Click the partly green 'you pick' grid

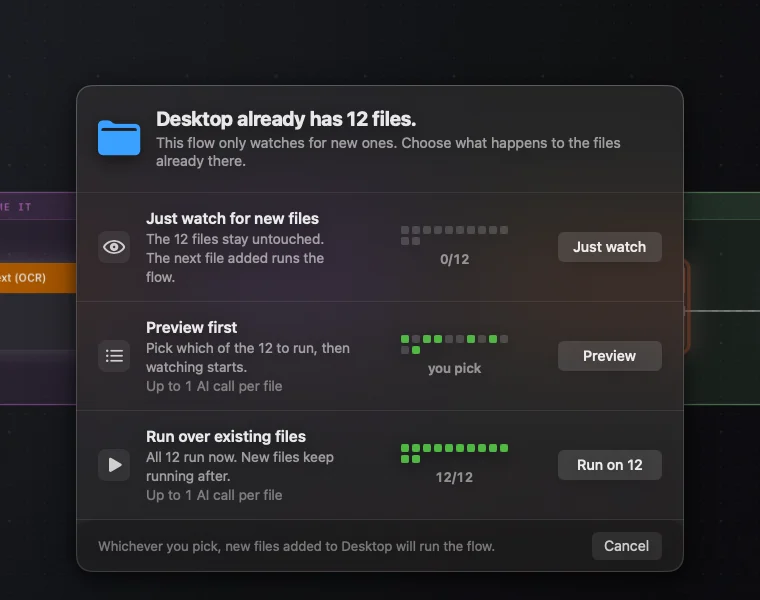[454, 345]
